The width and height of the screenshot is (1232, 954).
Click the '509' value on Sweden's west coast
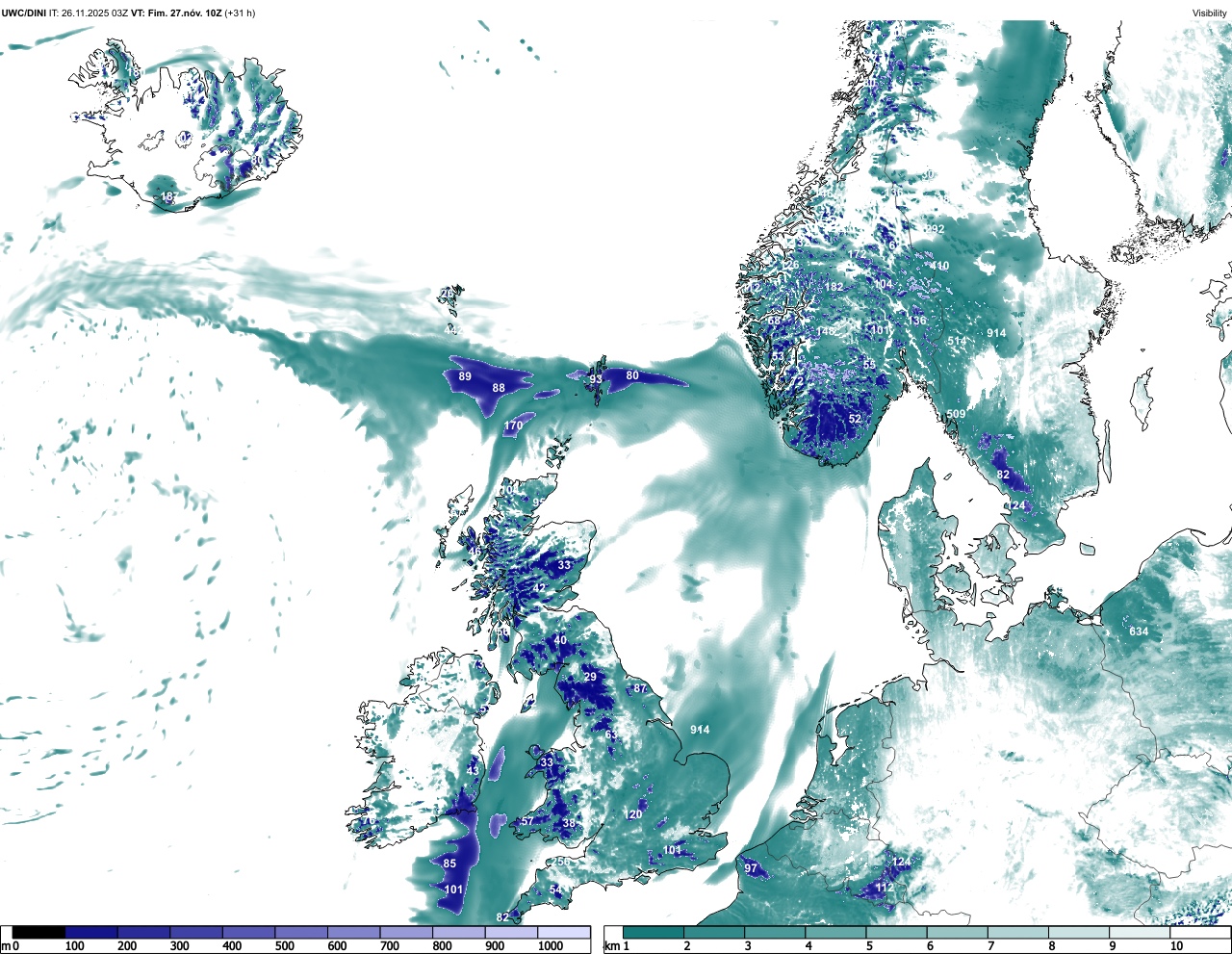tap(956, 414)
